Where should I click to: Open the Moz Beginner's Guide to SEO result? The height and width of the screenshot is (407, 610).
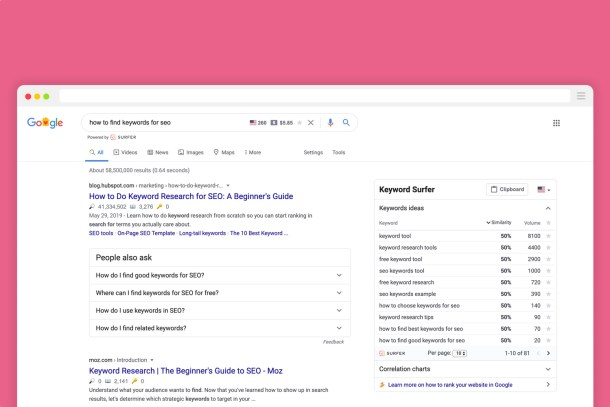[186, 371]
